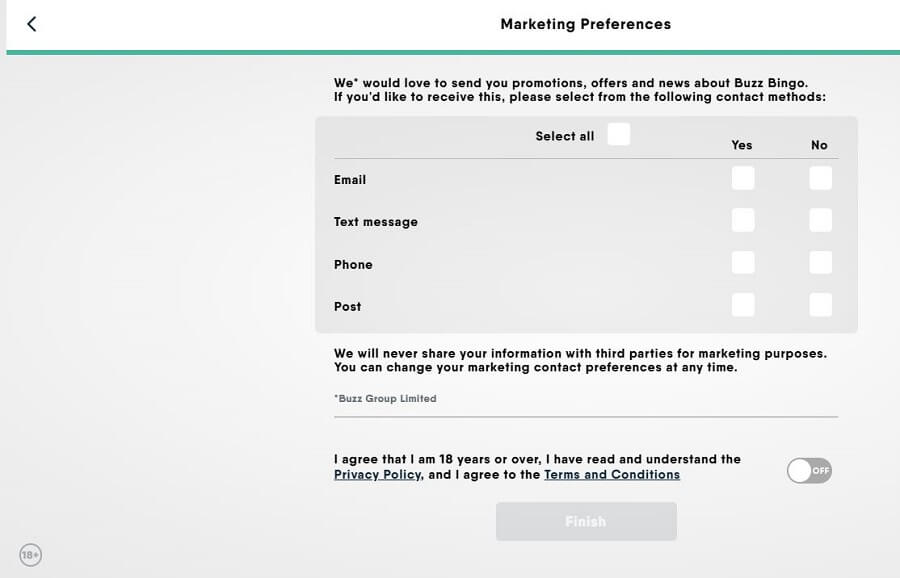
Task: Click the Buzz Group Limited footnote
Action: (385, 398)
